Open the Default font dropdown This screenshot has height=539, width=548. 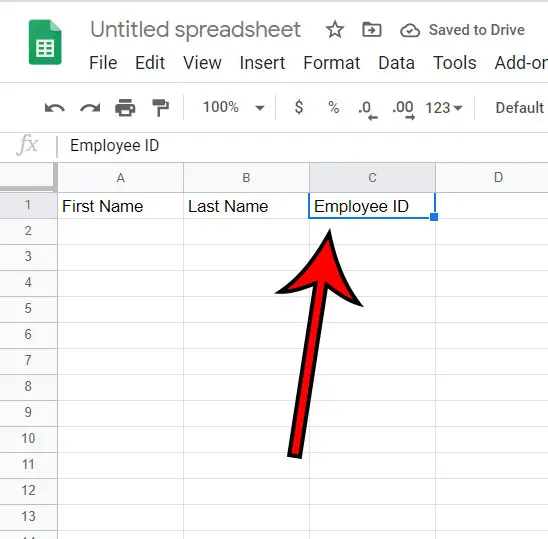pyautogui.click(x=520, y=108)
